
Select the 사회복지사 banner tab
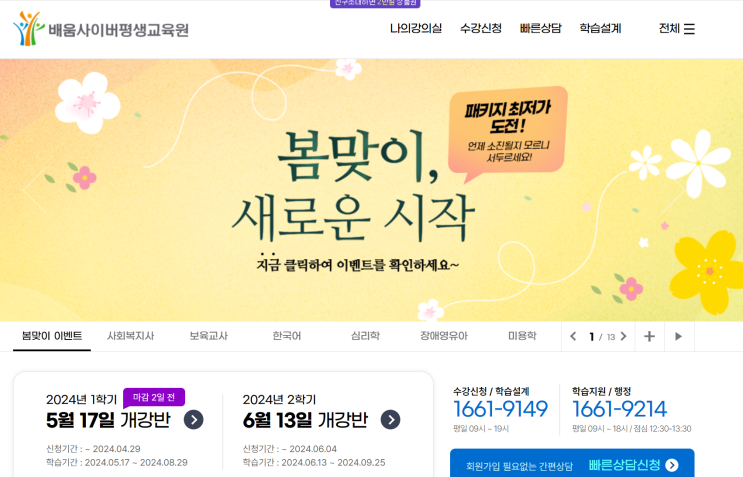(131, 336)
